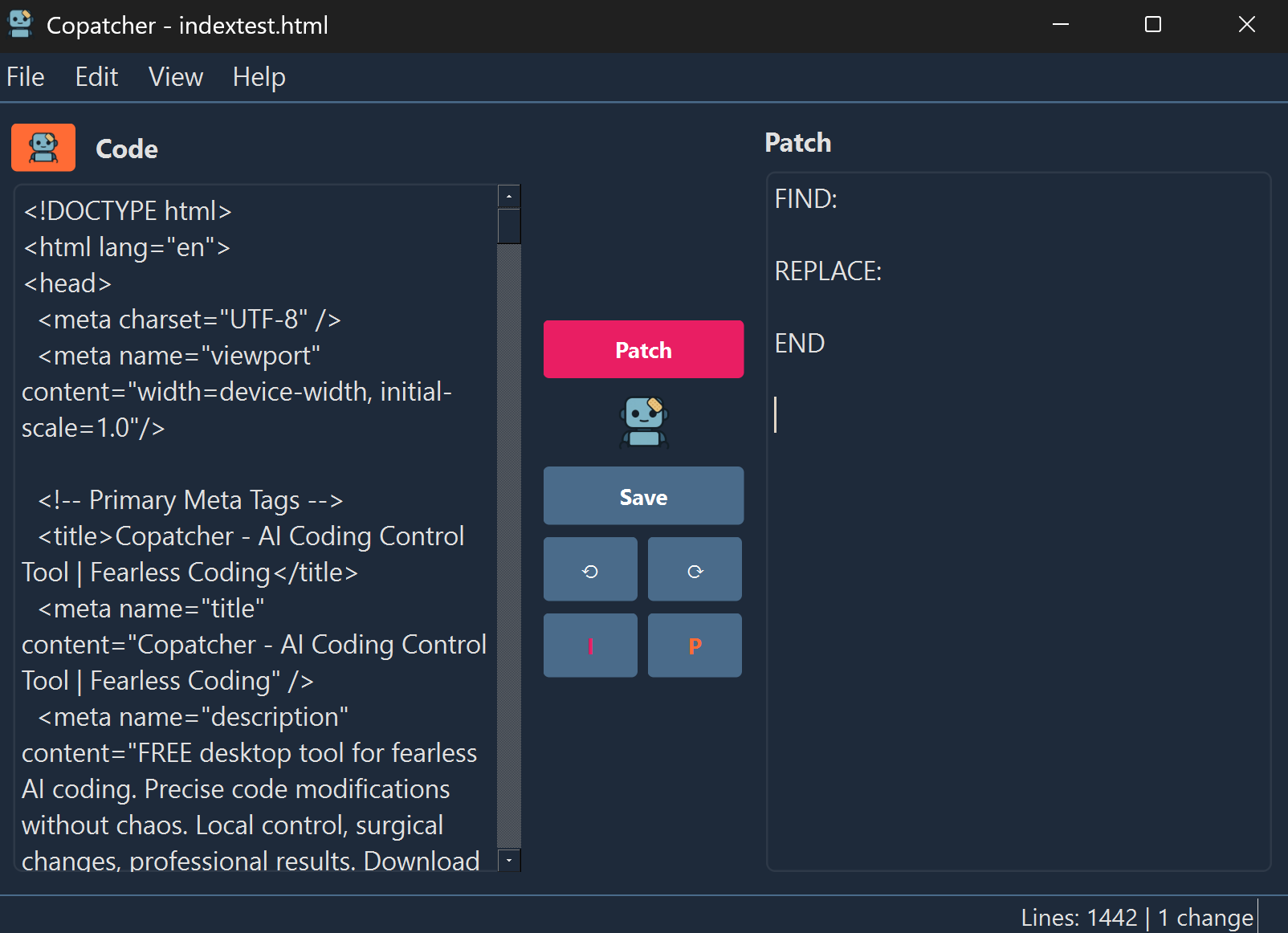This screenshot has width=1288, height=933.
Task: Open the File menu
Action: point(26,77)
